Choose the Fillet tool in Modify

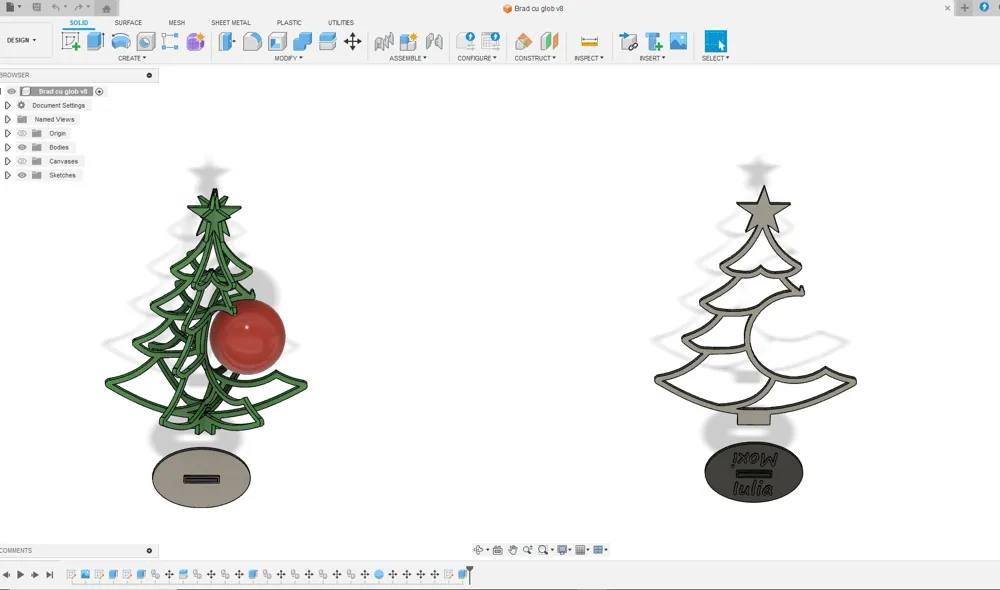click(x=252, y=41)
